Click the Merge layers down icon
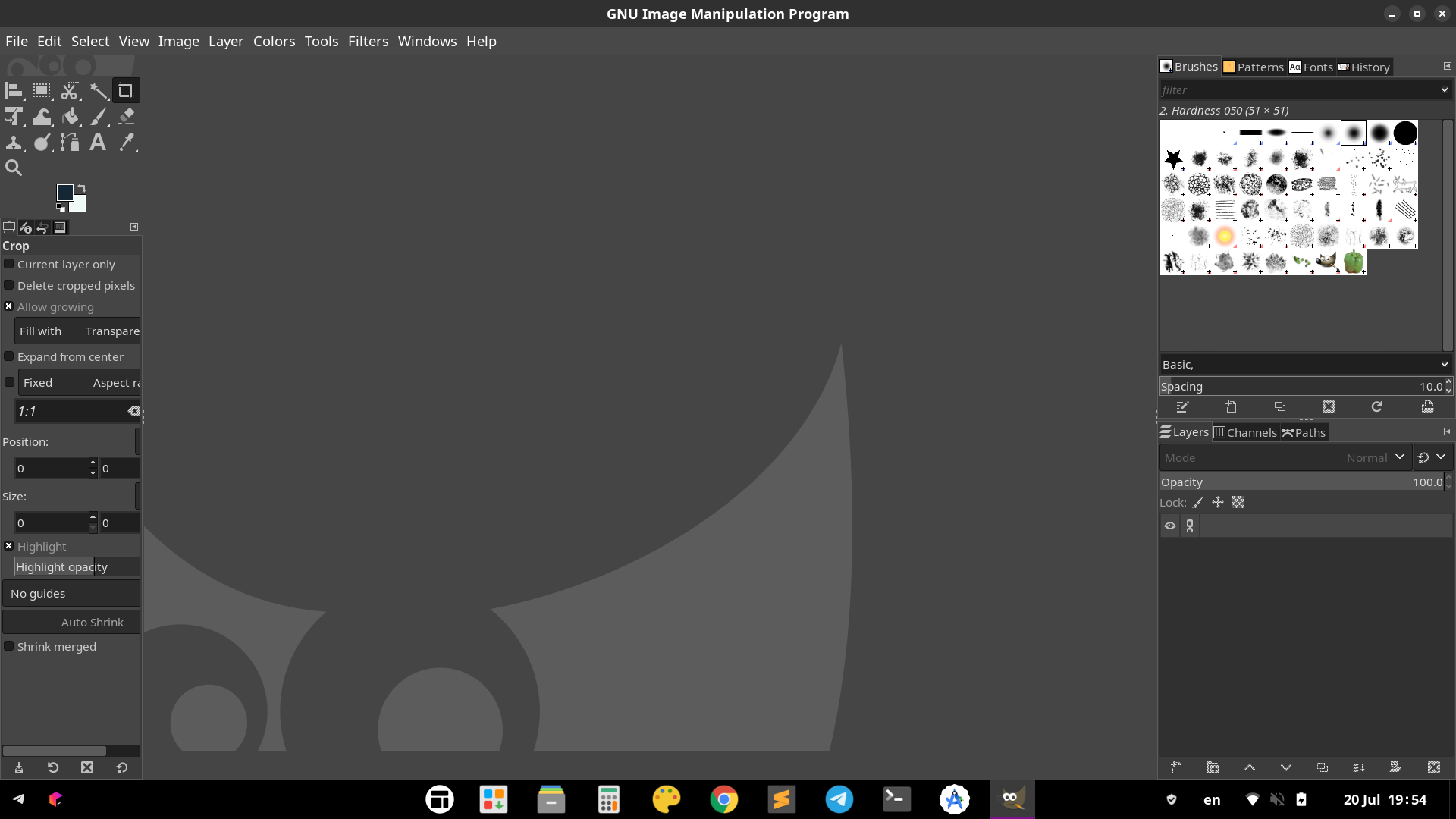Viewport: 1456px width, 819px height. pos(1359,767)
